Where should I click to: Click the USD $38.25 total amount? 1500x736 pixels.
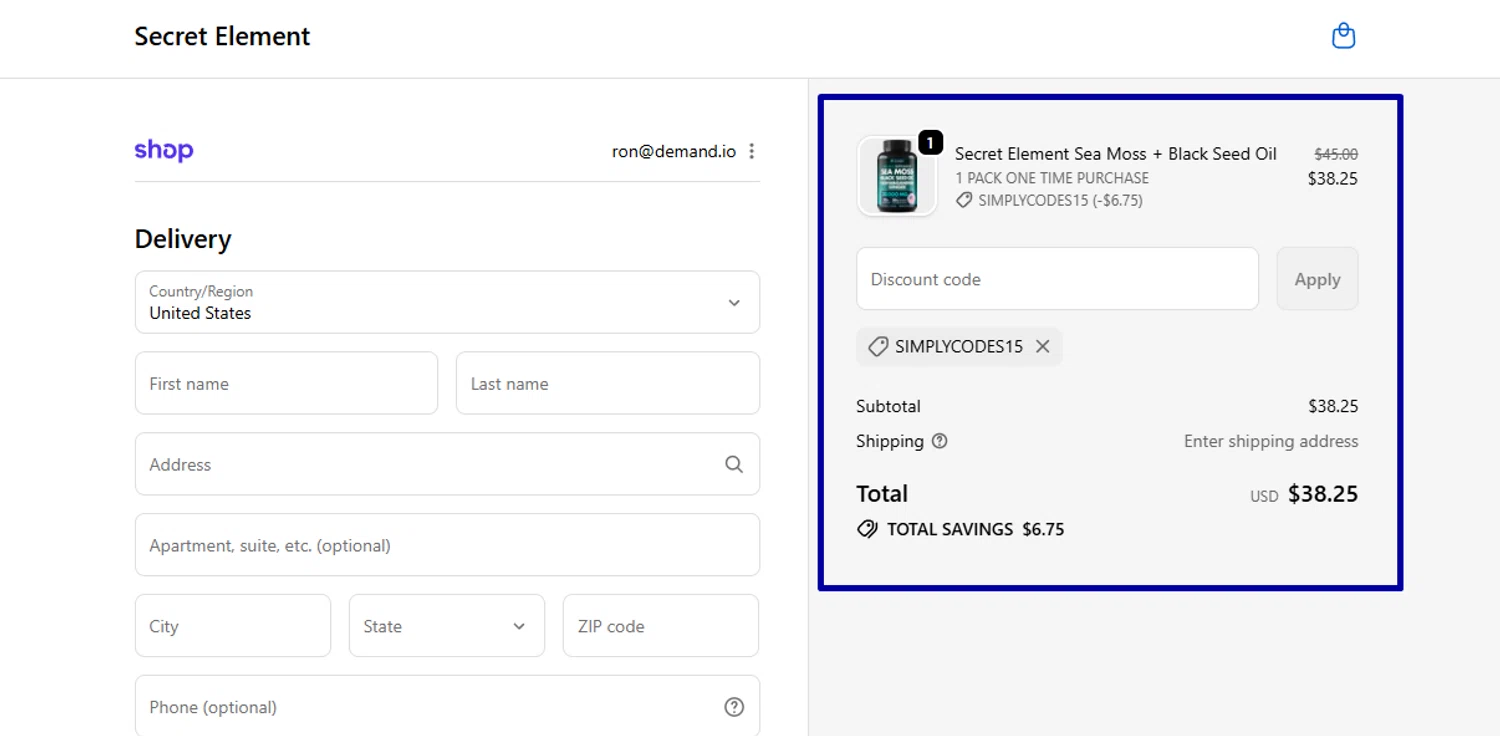point(1304,494)
